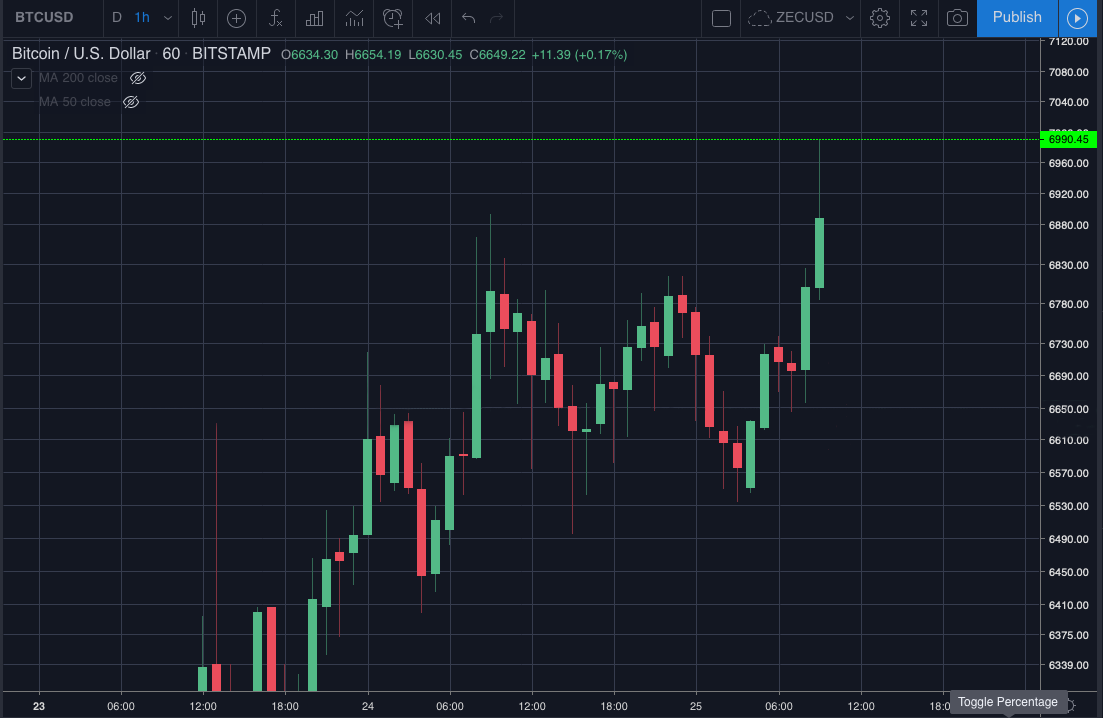The width and height of the screenshot is (1103, 718).
Task: Take a chart snapshot with the camera icon
Action: point(957,18)
